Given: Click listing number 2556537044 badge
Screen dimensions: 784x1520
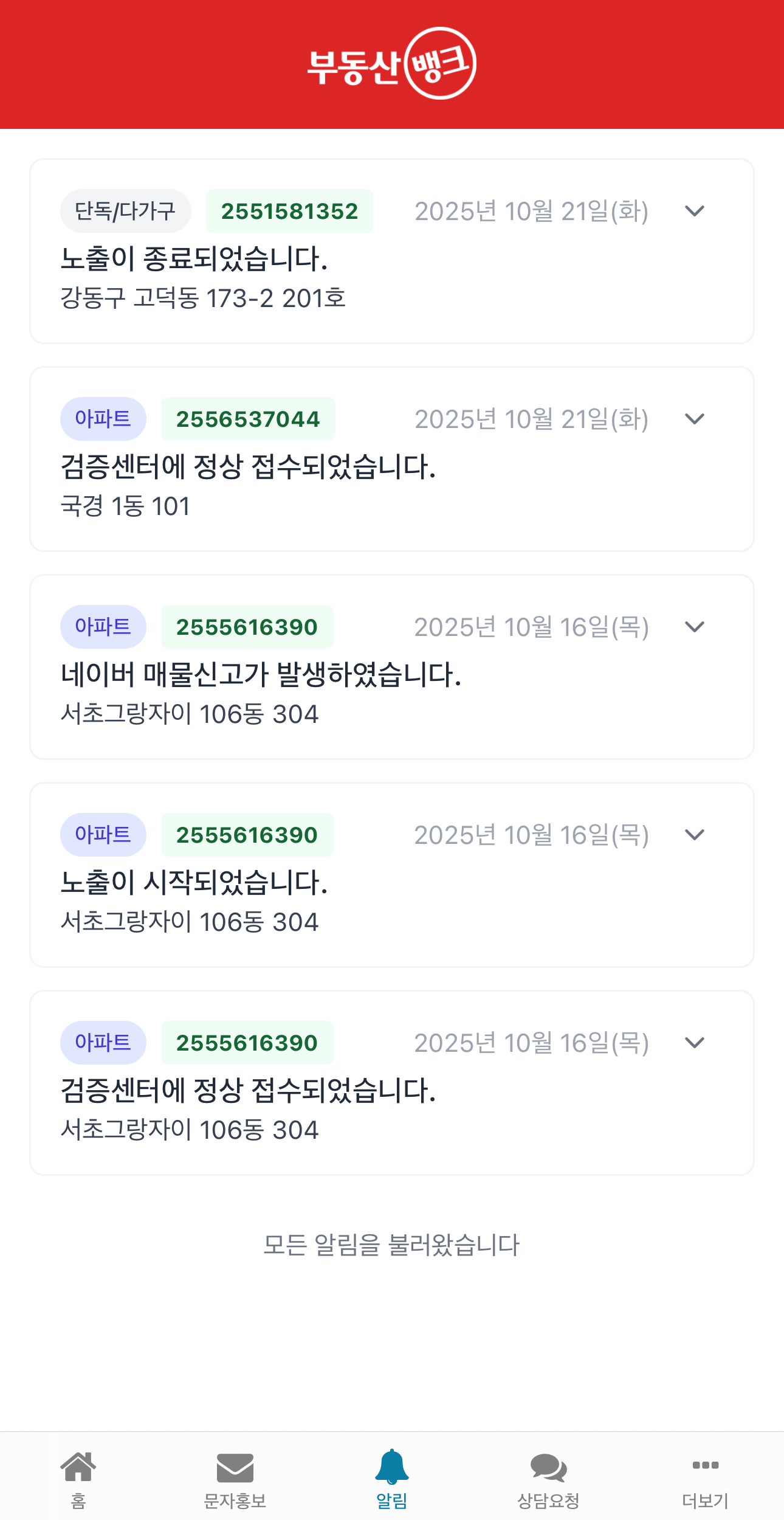Looking at the screenshot, I should click(x=248, y=419).
